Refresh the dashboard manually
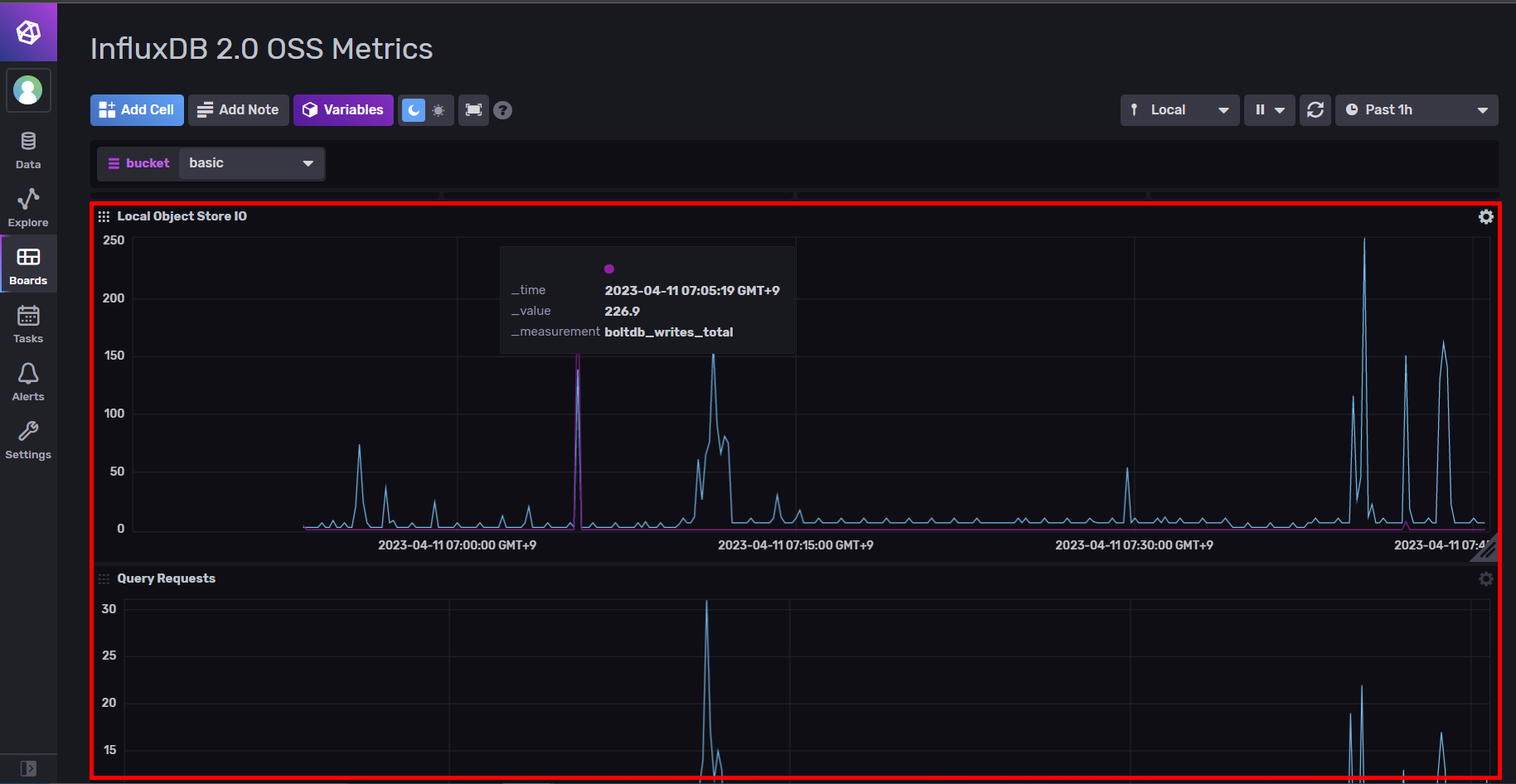1516x784 pixels. [1315, 110]
